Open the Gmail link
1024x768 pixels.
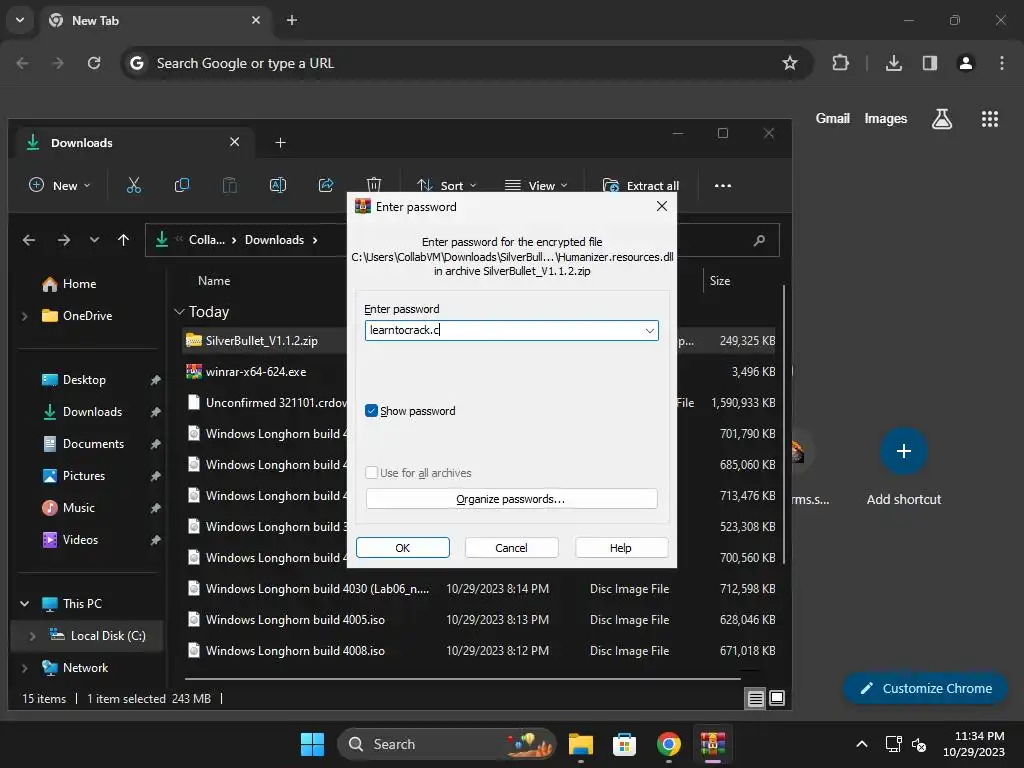(833, 118)
